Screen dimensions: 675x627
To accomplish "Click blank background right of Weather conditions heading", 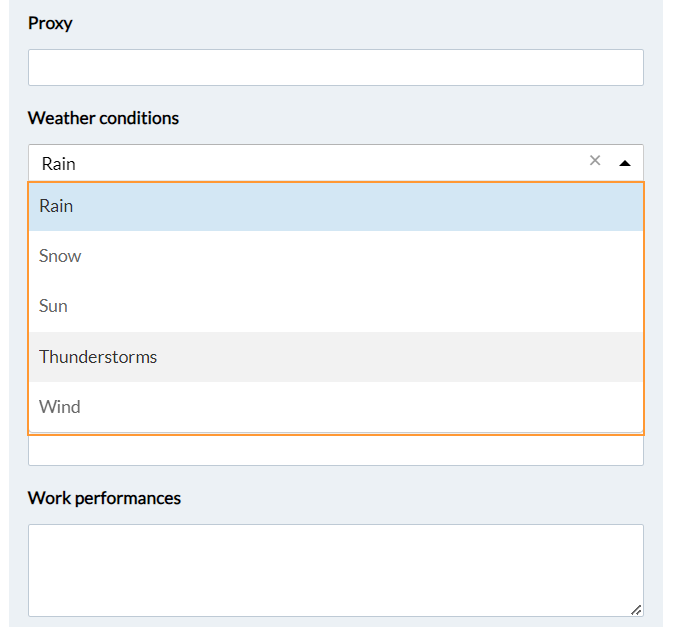I will (411, 118).
